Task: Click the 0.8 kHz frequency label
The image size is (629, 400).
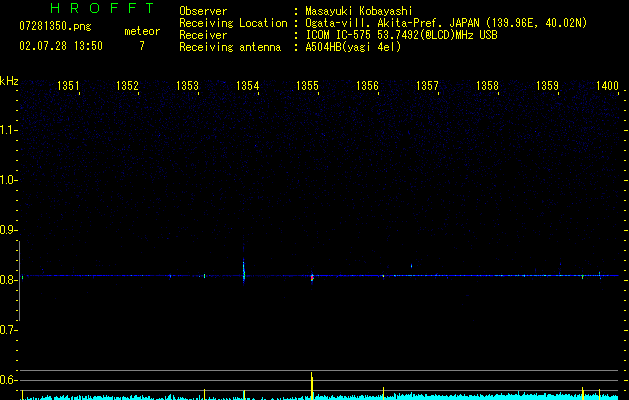Action: (x=8, y=280)
